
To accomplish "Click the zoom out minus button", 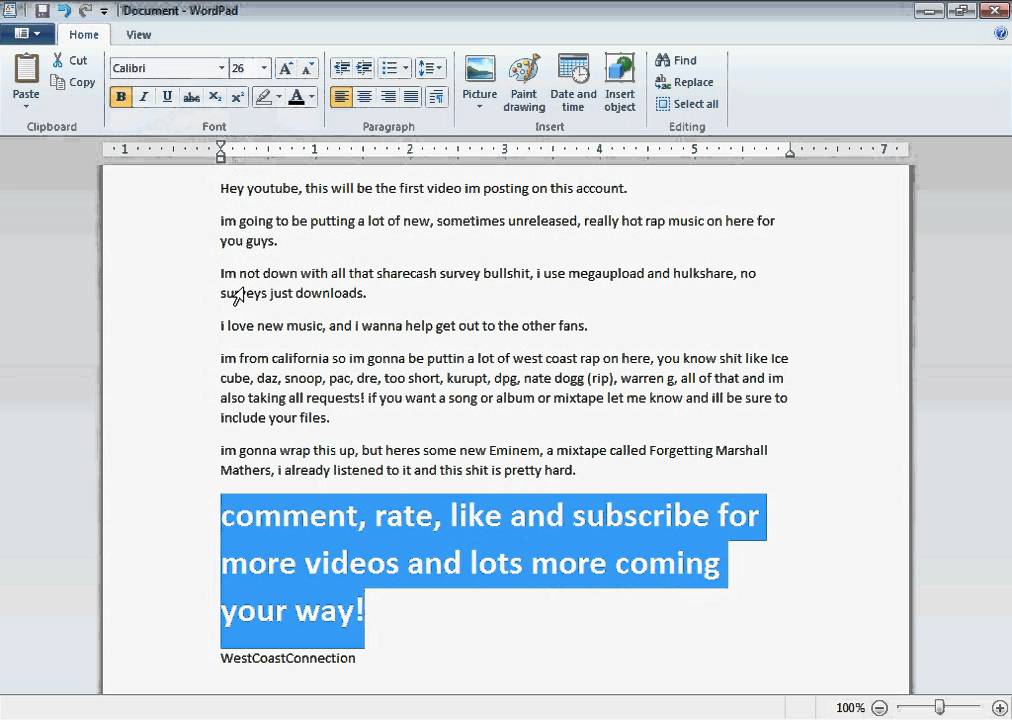I will [880, 708].
